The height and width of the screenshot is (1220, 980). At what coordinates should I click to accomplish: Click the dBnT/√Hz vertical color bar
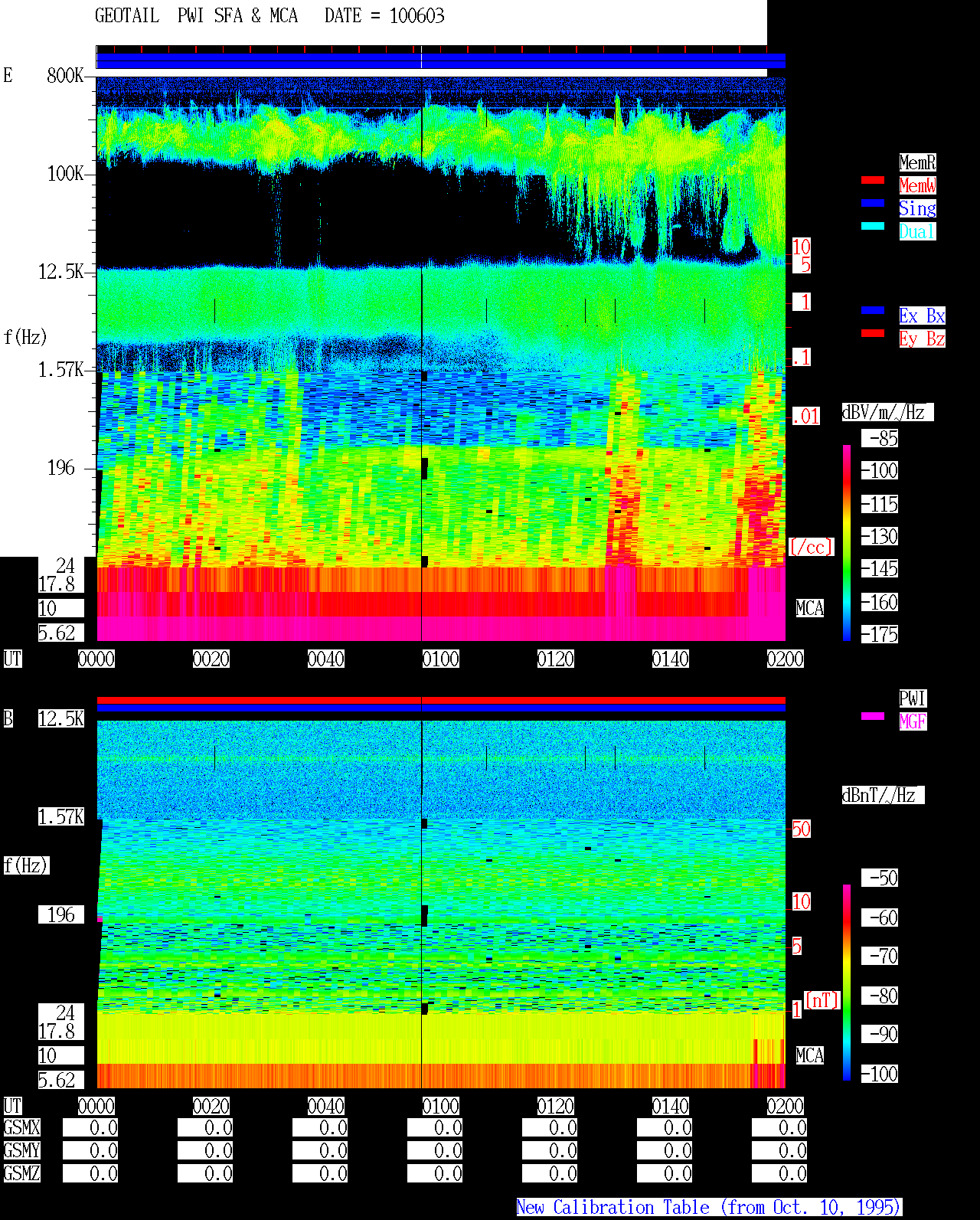[x=847, y=983]
